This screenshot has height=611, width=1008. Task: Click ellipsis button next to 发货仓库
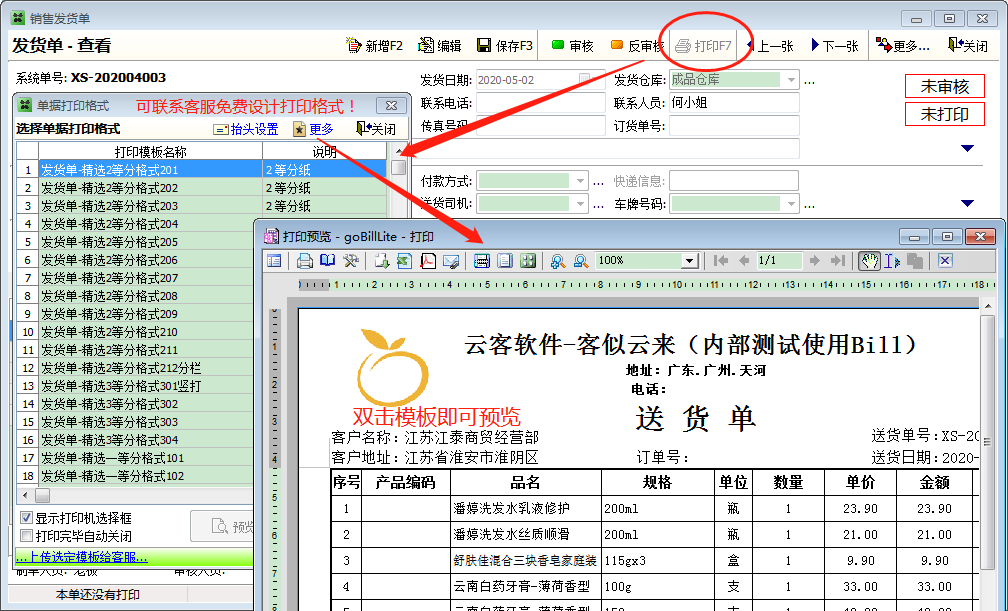point(809,81)
